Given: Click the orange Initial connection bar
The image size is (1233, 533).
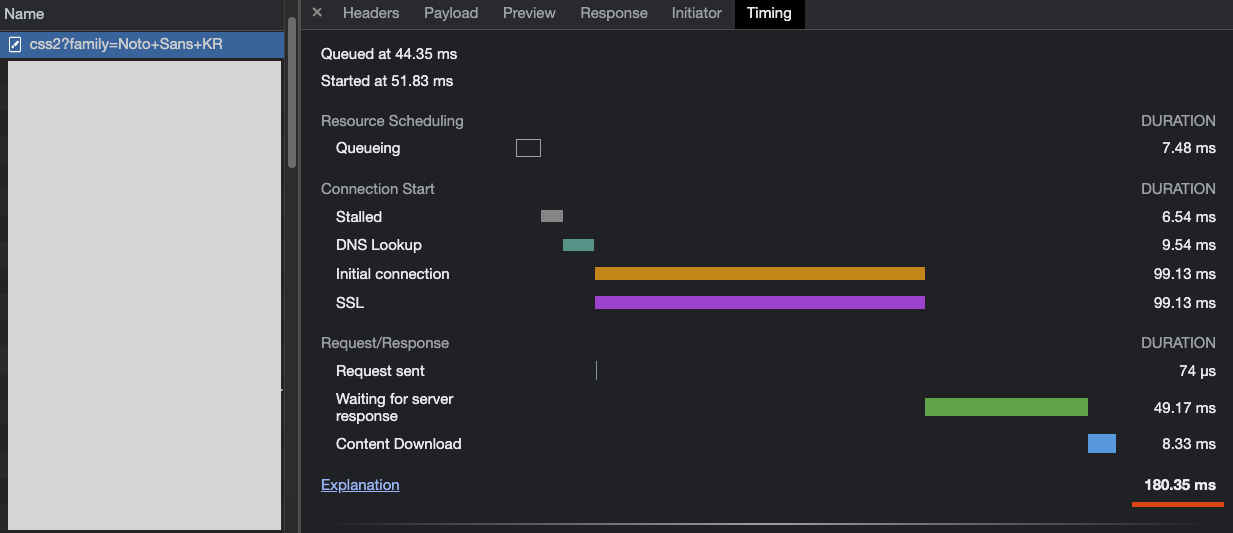Looking at the screenshot, I should (760, 274).
